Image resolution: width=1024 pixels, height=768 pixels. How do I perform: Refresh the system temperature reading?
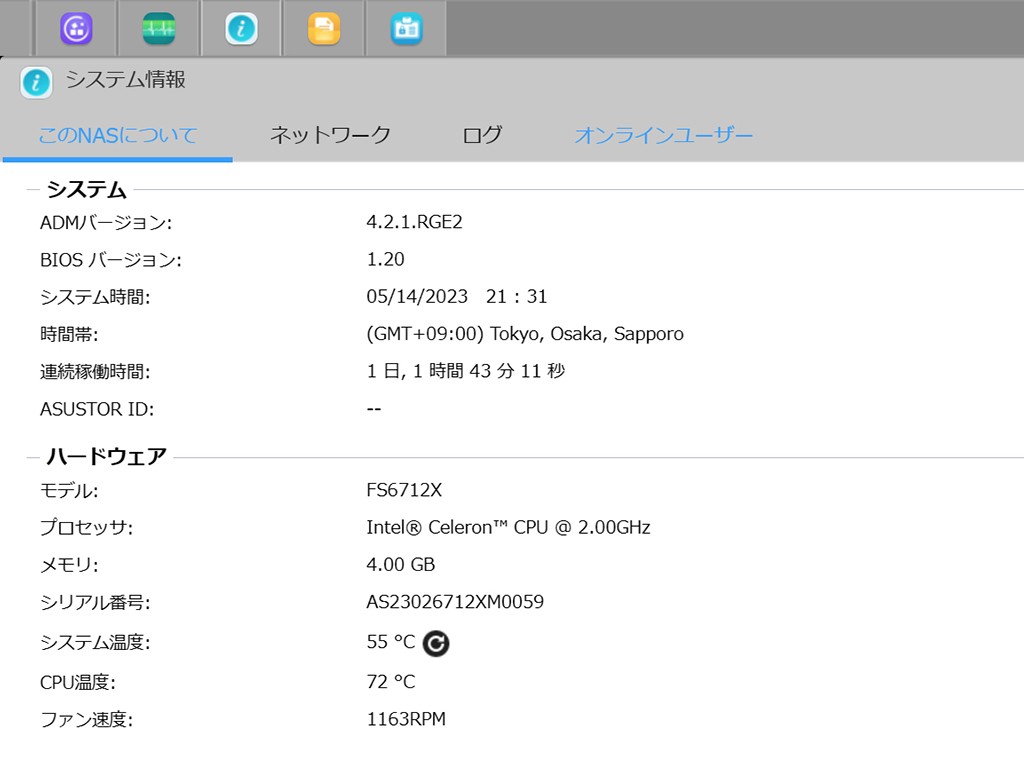435,643
